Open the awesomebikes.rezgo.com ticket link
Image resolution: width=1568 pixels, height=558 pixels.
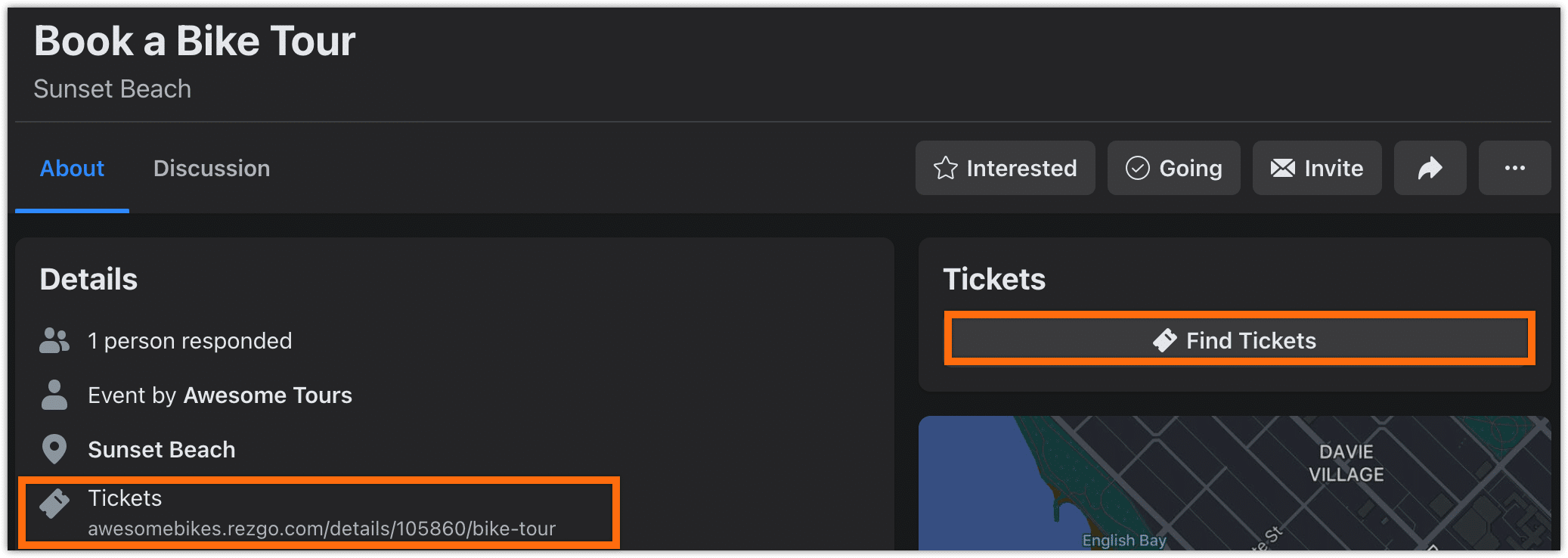coord(321,529)
